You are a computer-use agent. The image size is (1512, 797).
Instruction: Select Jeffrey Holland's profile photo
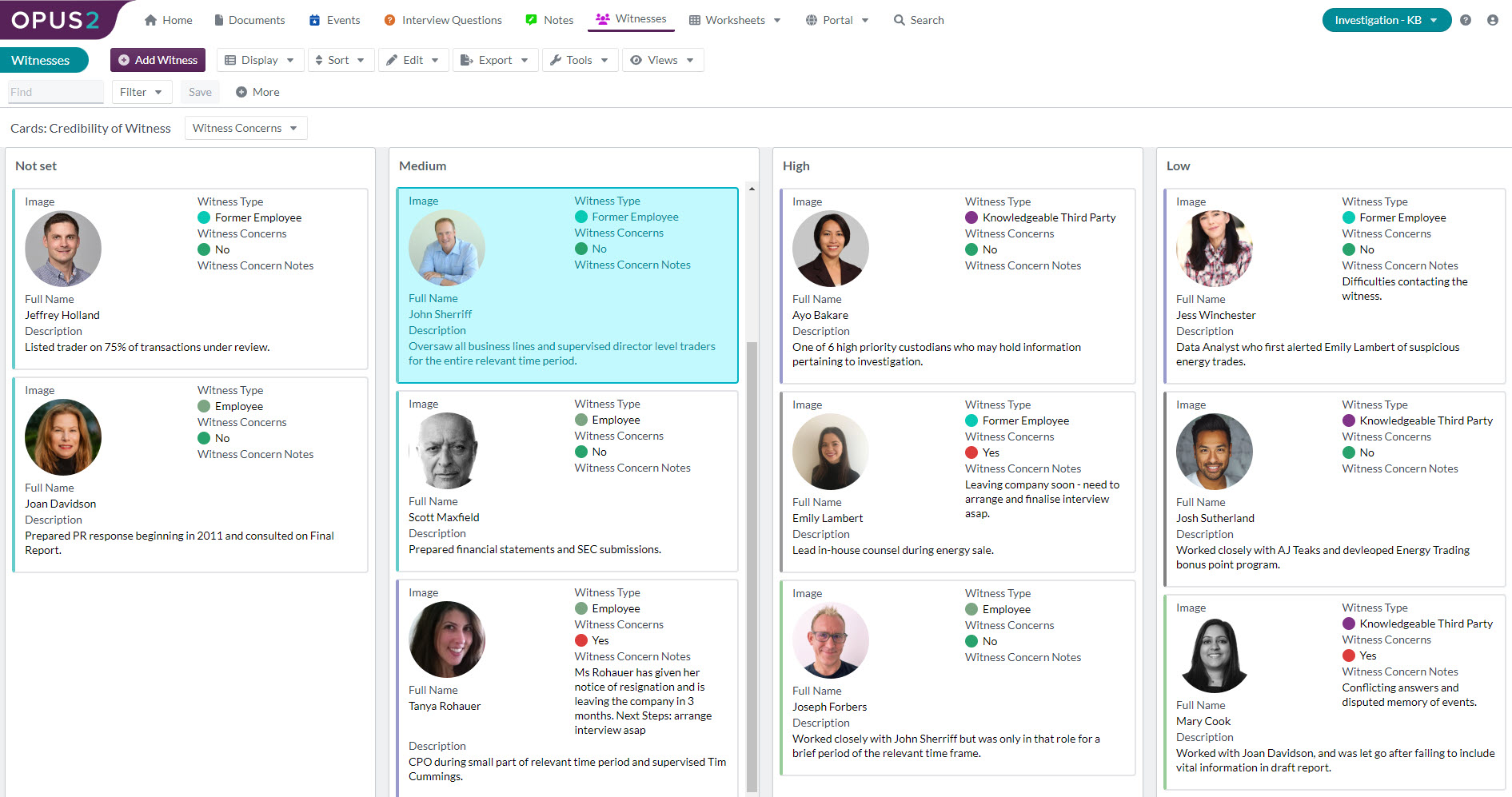63,249
